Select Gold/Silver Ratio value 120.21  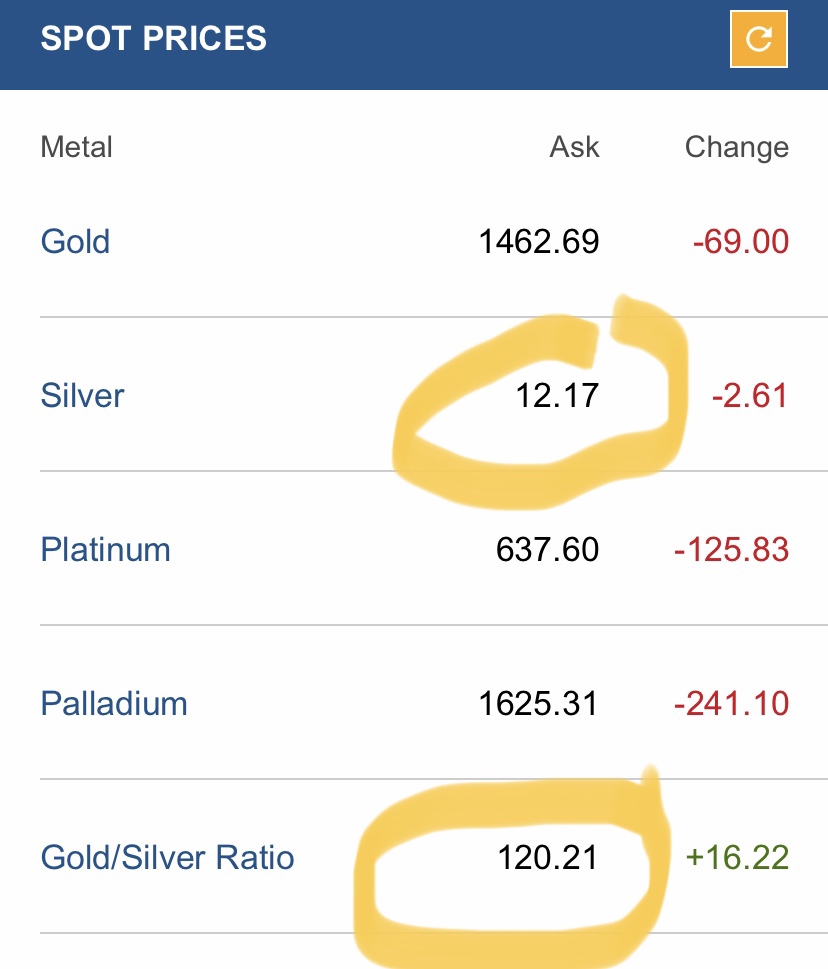coord(548,858)
